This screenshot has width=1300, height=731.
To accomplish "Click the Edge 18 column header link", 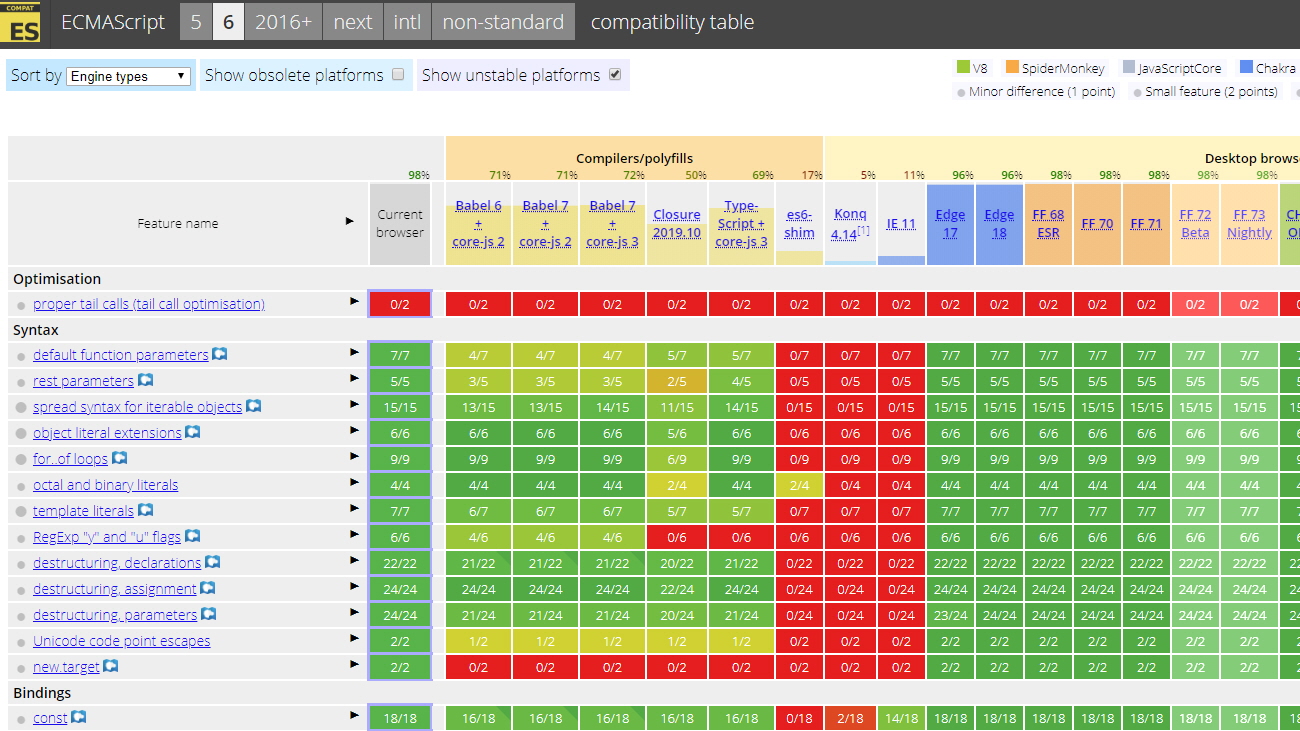I will [999, 224].
